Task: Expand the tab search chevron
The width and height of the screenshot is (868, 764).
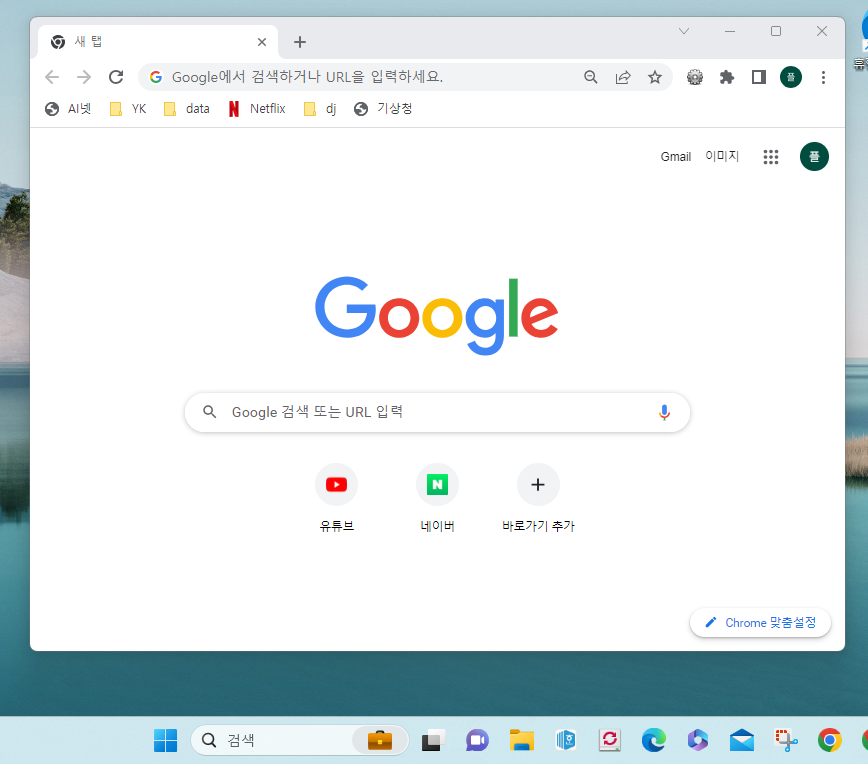Action: click(x=684, y=31)
